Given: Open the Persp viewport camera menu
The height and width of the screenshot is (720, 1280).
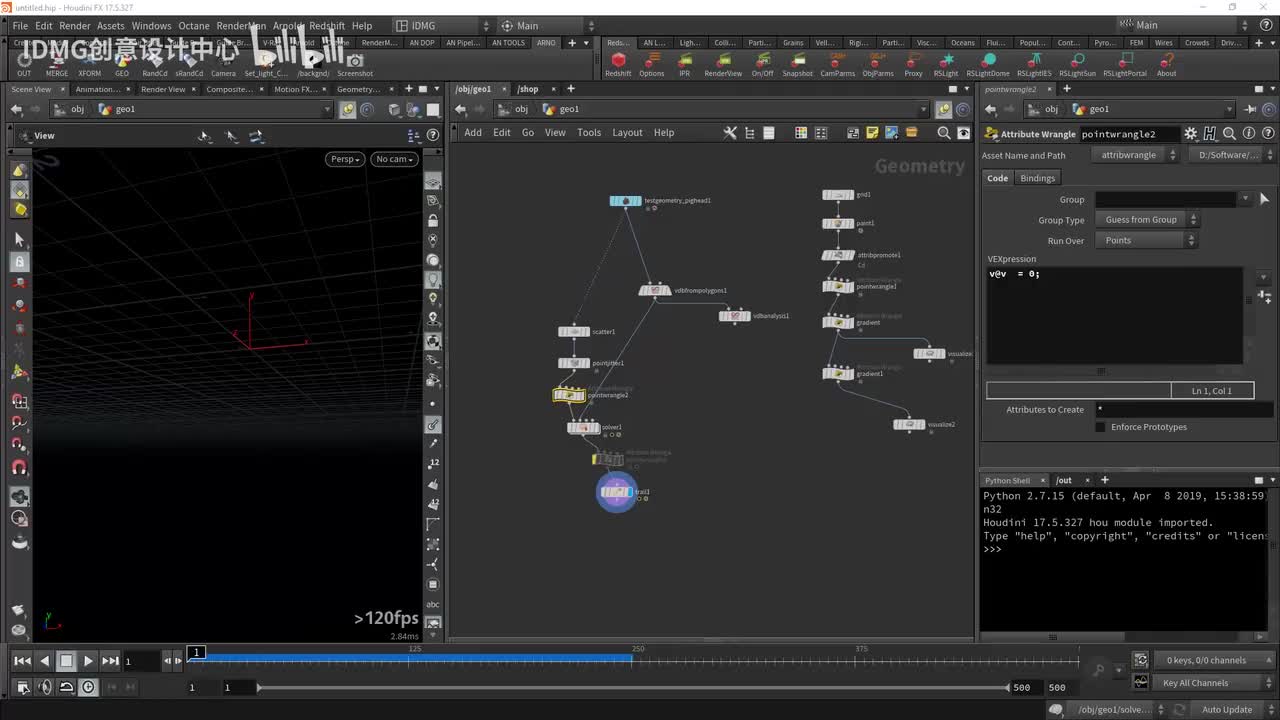Looking at the screenshot, I should click(x=344, y=159).
